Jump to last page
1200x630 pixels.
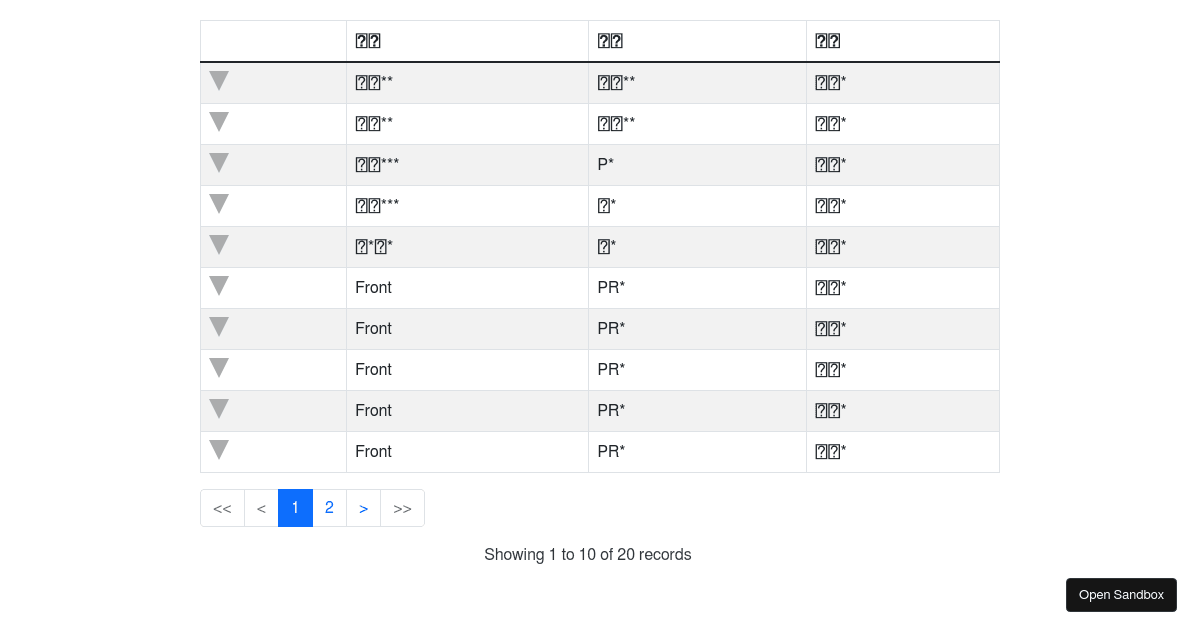(402, 508)
